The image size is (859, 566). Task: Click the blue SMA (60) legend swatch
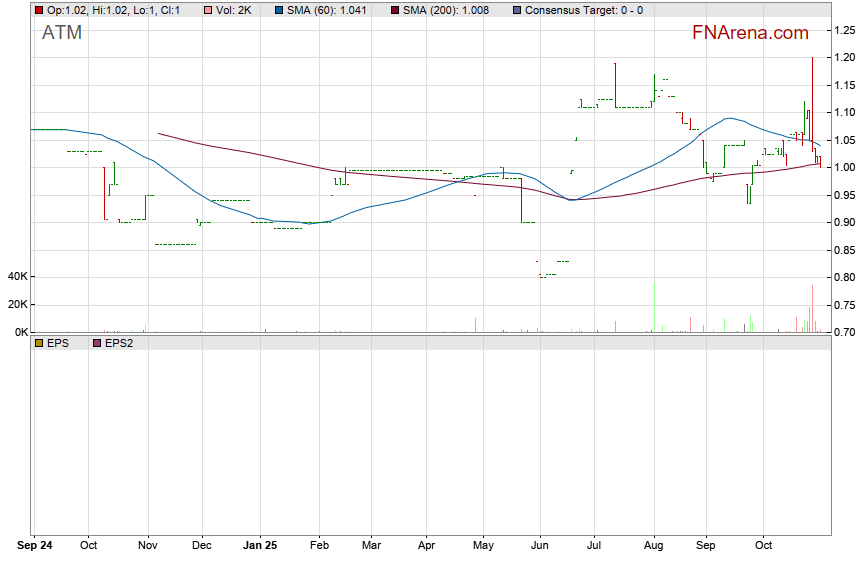(279, 10)
